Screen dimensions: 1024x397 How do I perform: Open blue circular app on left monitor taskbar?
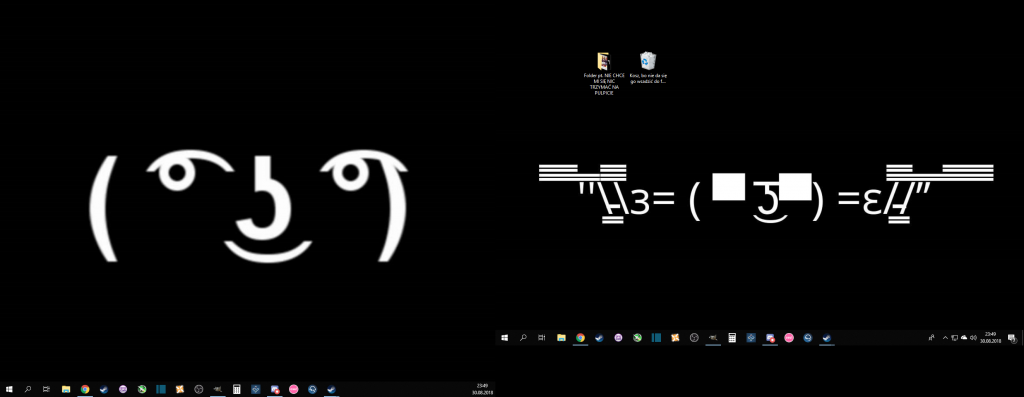pos(312,389)
